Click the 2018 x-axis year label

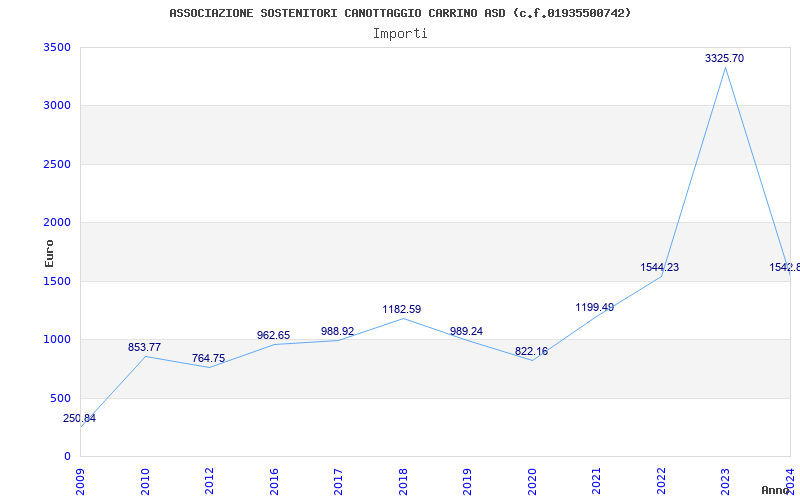tap(403, 482)
